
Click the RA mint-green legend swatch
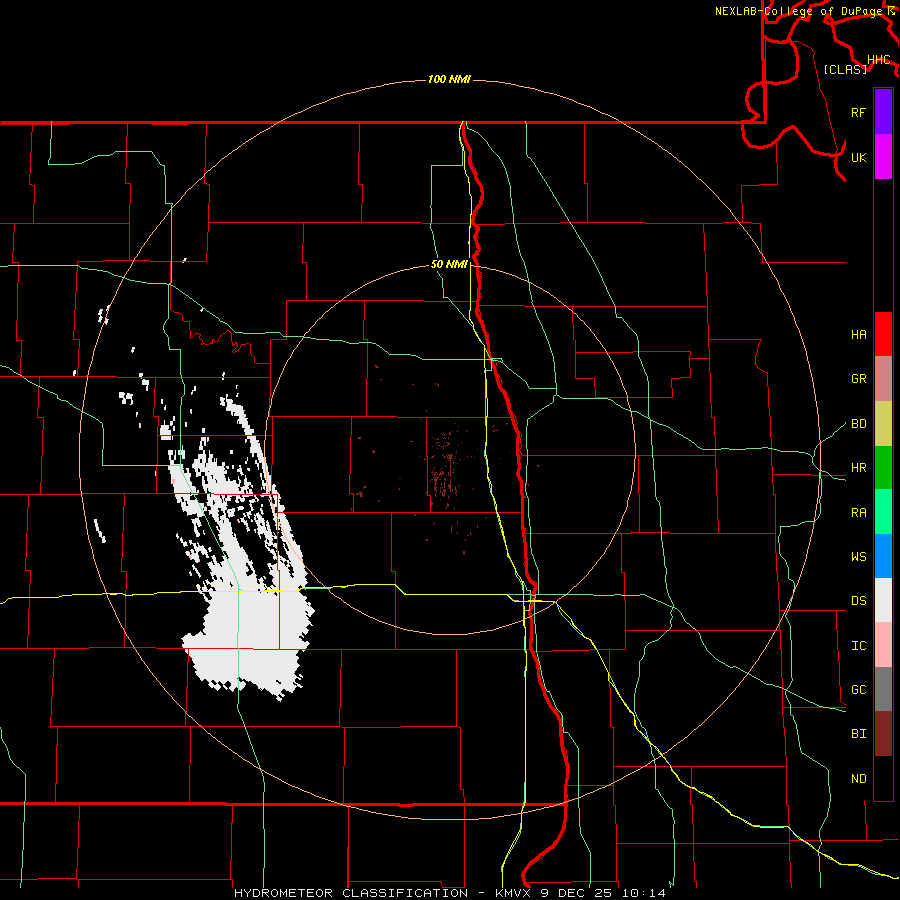pos(883,512)
